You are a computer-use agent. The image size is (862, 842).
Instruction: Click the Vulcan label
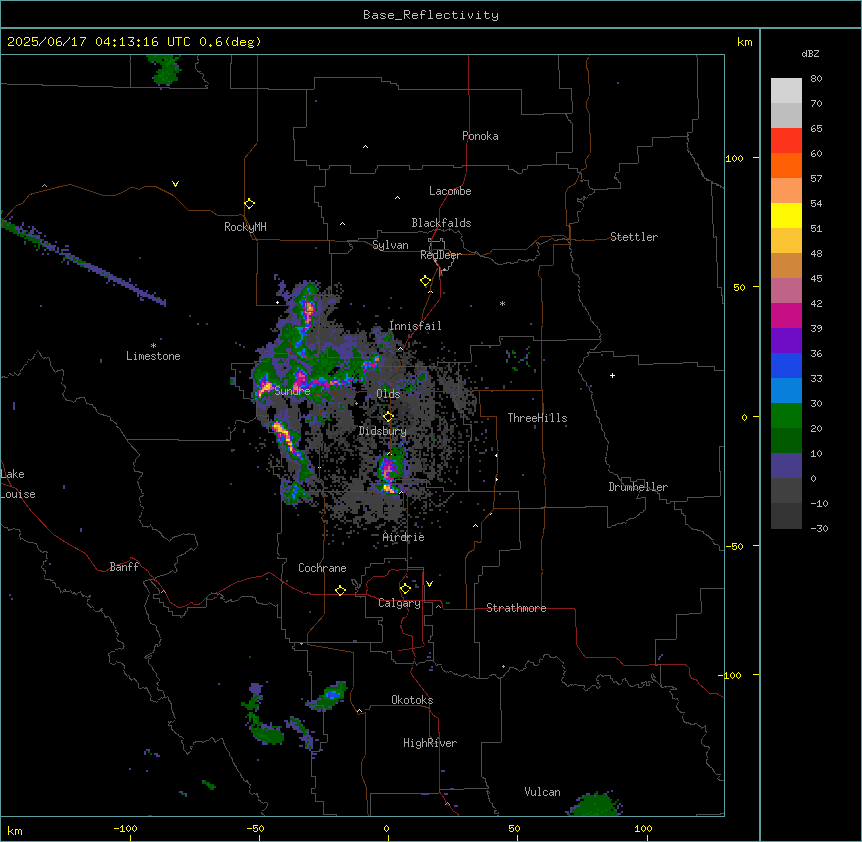542,792
